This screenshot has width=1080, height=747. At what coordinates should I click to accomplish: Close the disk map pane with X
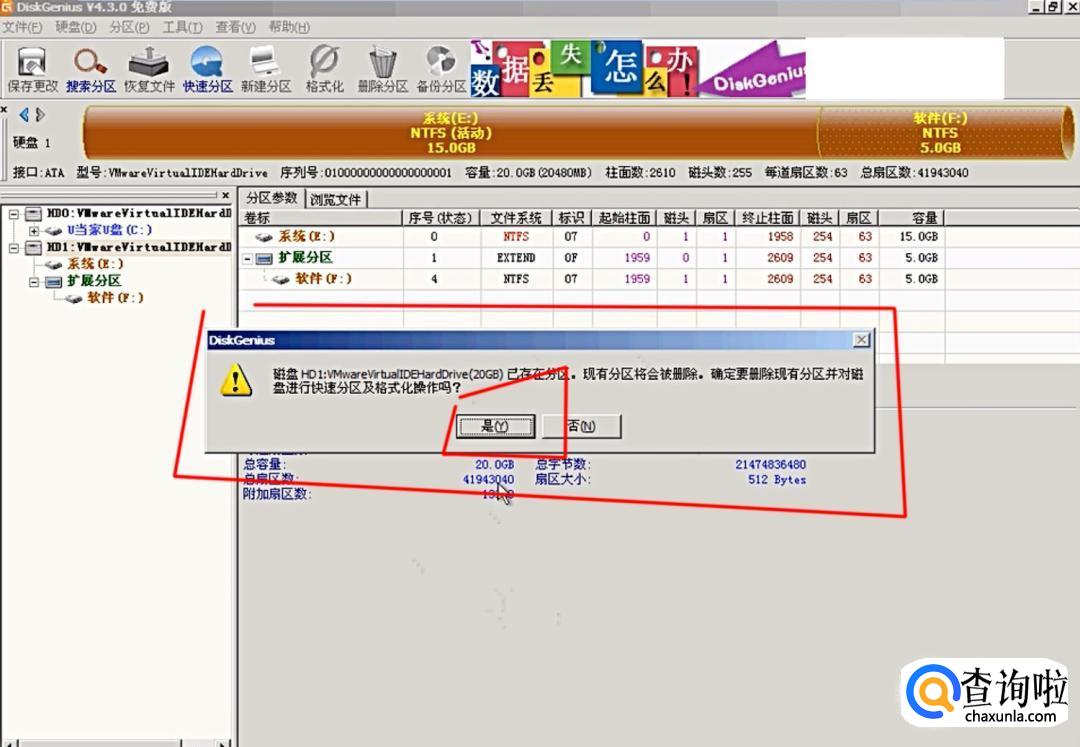pos(4,110)
